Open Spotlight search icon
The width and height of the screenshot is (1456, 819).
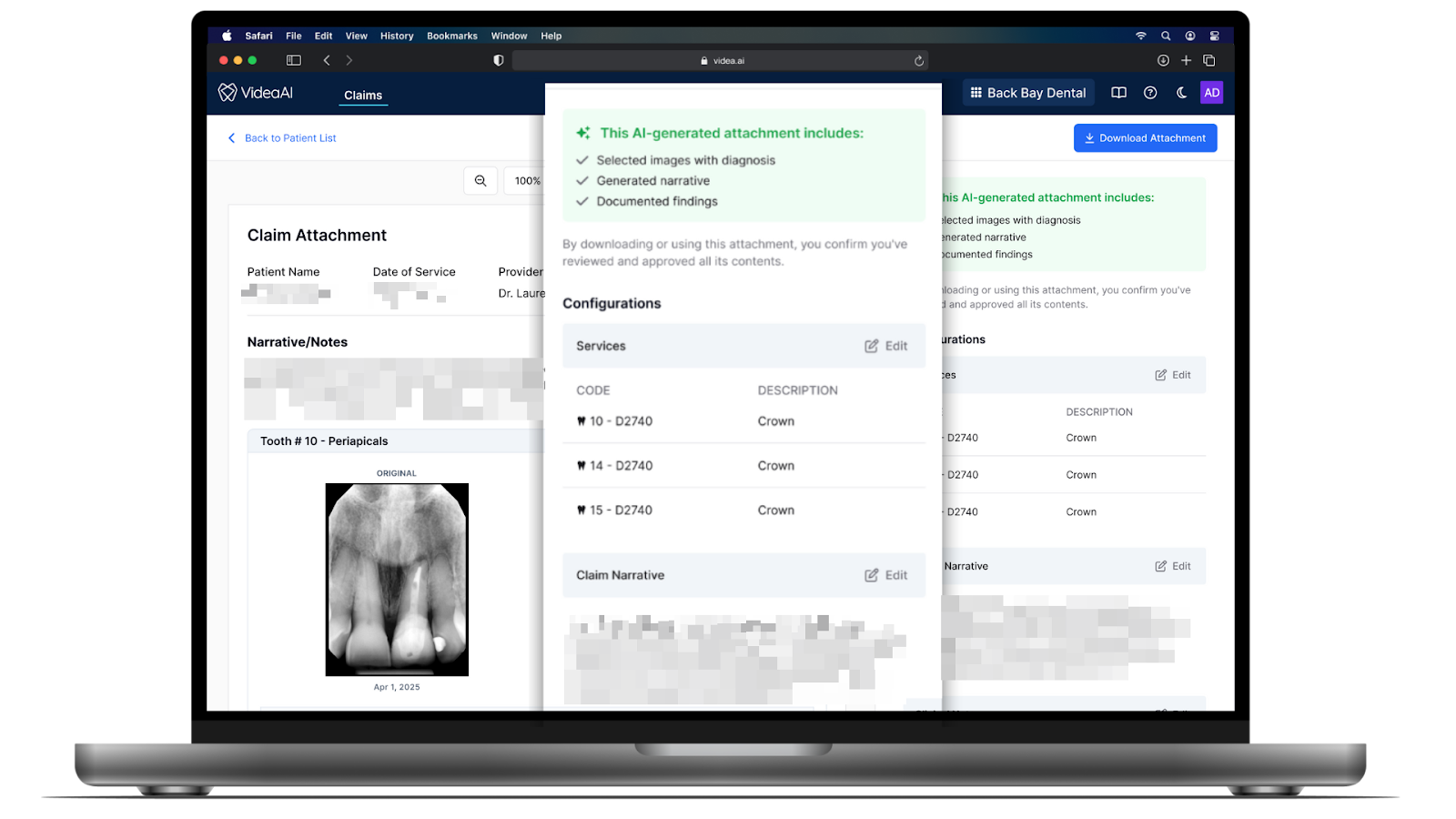point(1166,35)
